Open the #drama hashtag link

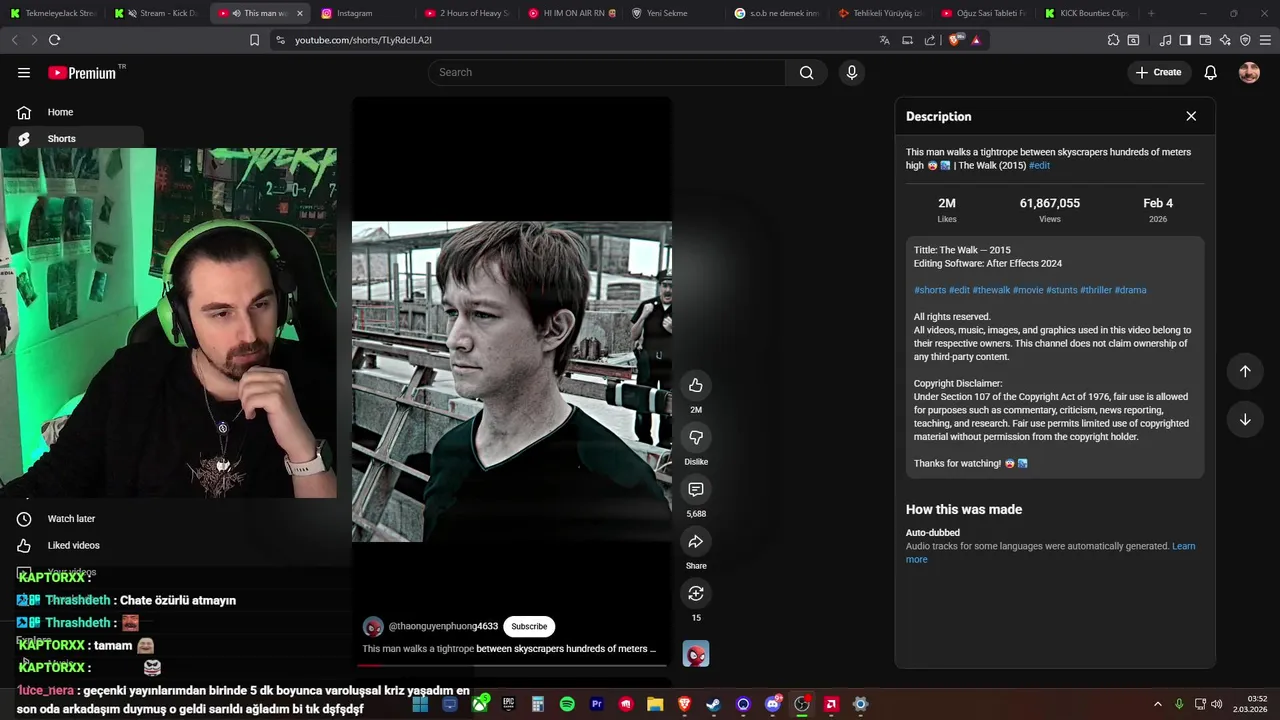click(x=1130, y=290)
